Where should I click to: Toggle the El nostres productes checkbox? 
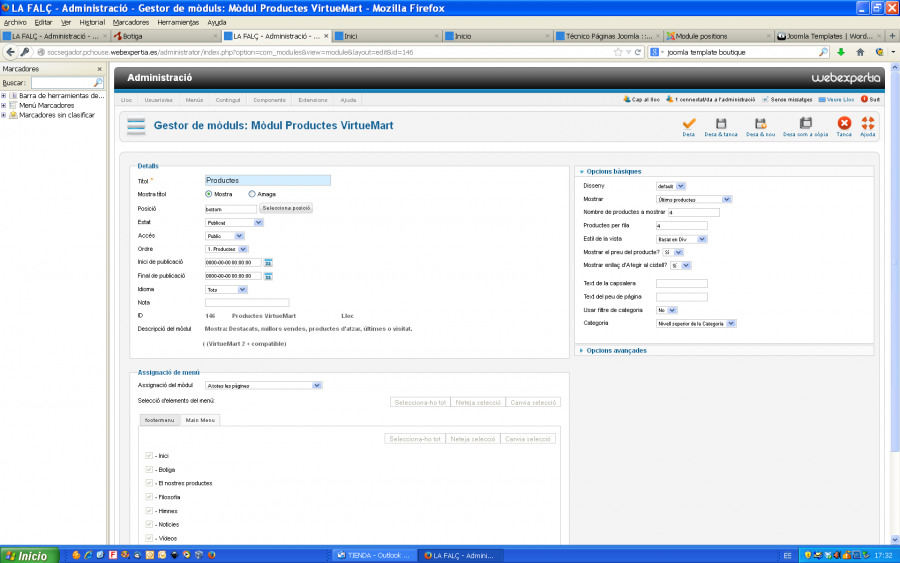click(149, 483)
